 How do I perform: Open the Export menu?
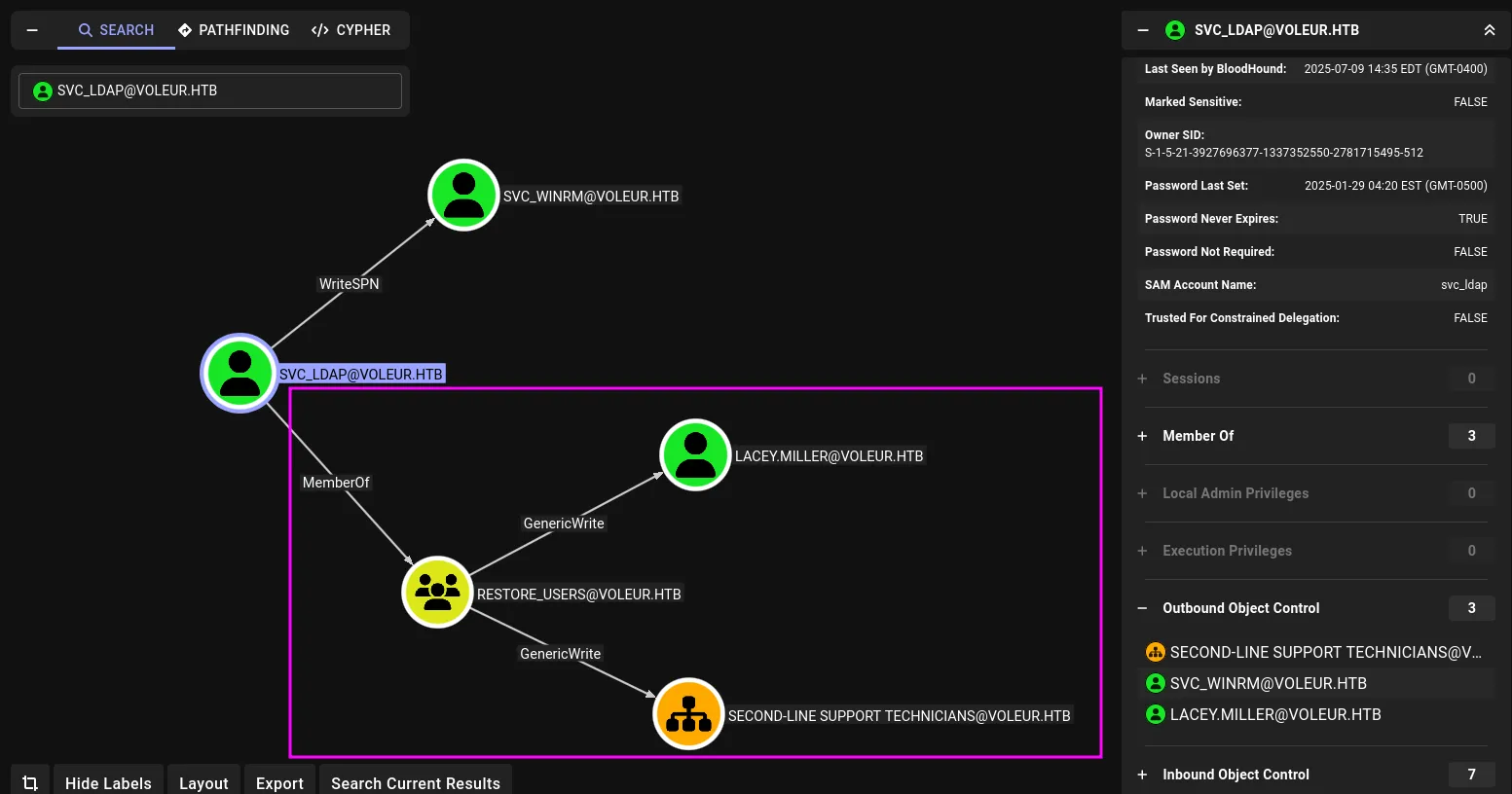[279, 782]
